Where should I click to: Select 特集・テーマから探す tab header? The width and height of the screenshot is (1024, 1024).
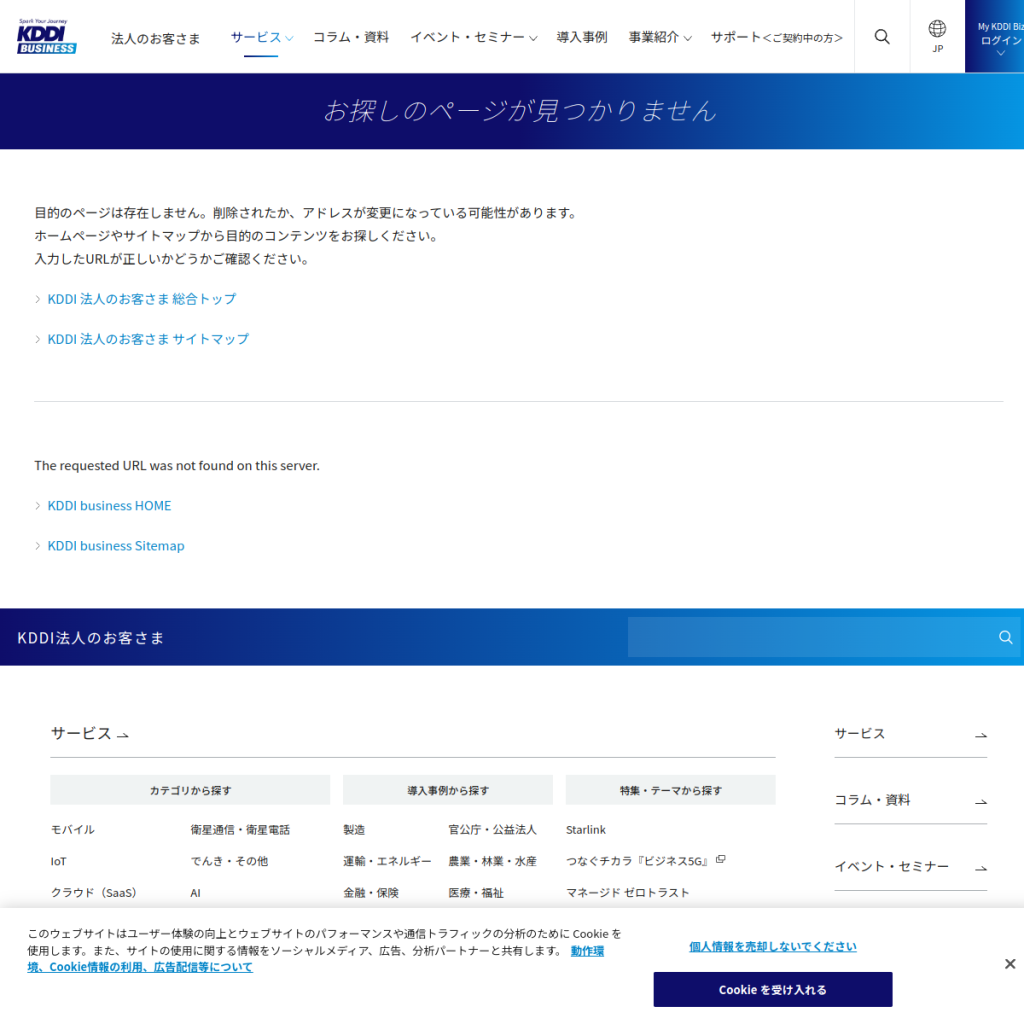point(671,790)
